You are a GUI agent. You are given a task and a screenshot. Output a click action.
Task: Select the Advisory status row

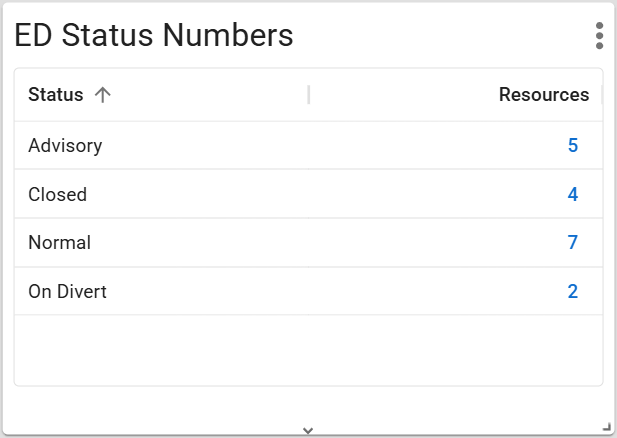[x=300, y=146]
